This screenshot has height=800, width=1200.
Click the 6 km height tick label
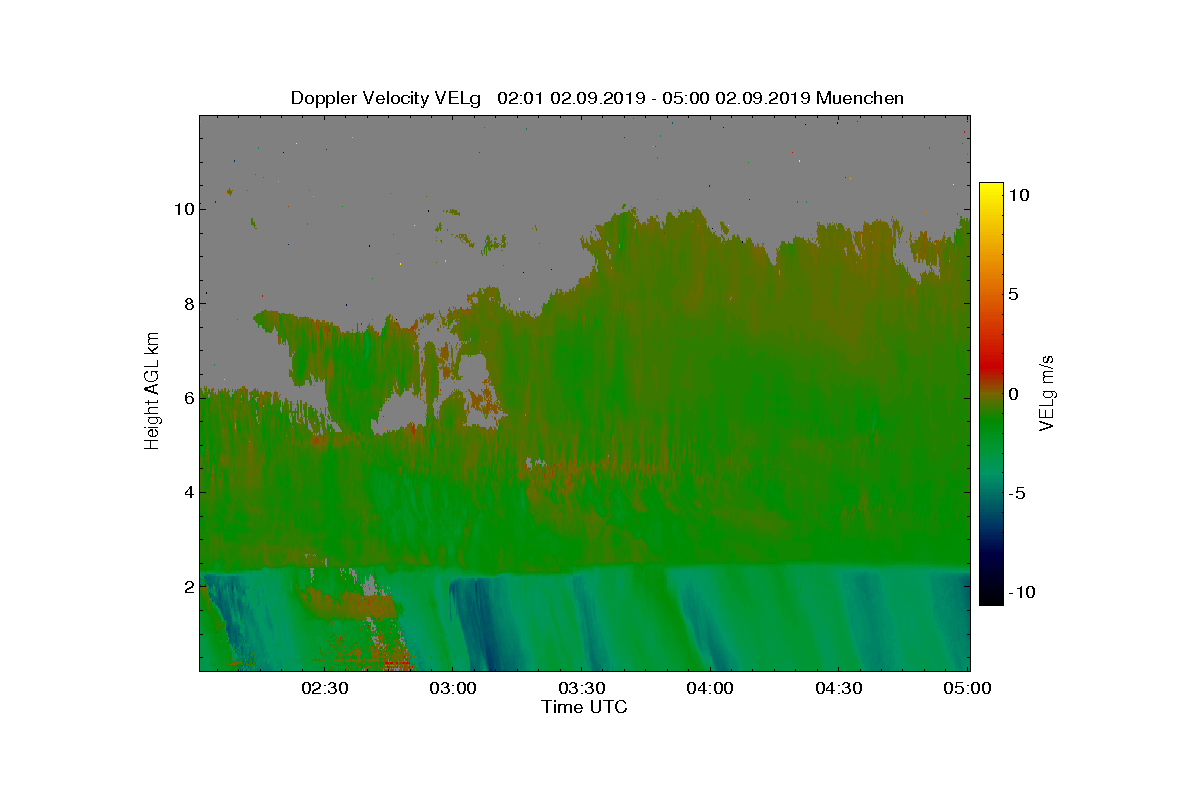coord(187,398)
